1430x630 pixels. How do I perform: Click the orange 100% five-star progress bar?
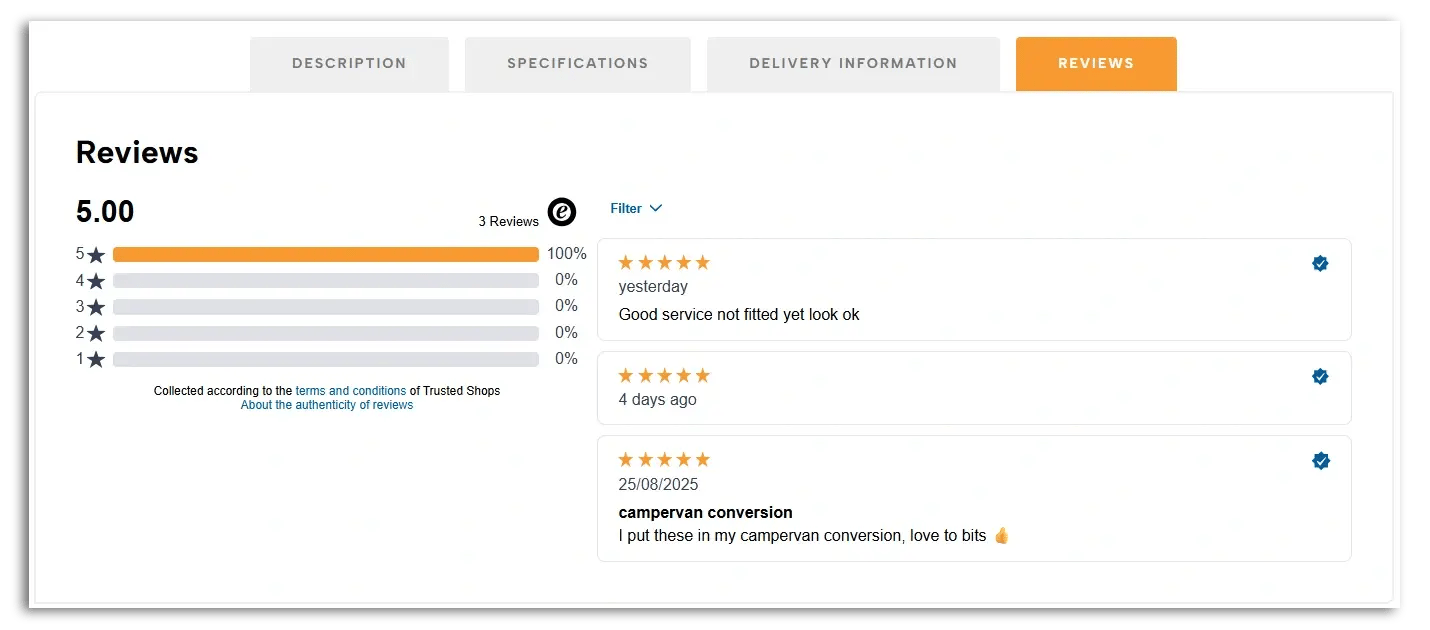tap(326, 254)
